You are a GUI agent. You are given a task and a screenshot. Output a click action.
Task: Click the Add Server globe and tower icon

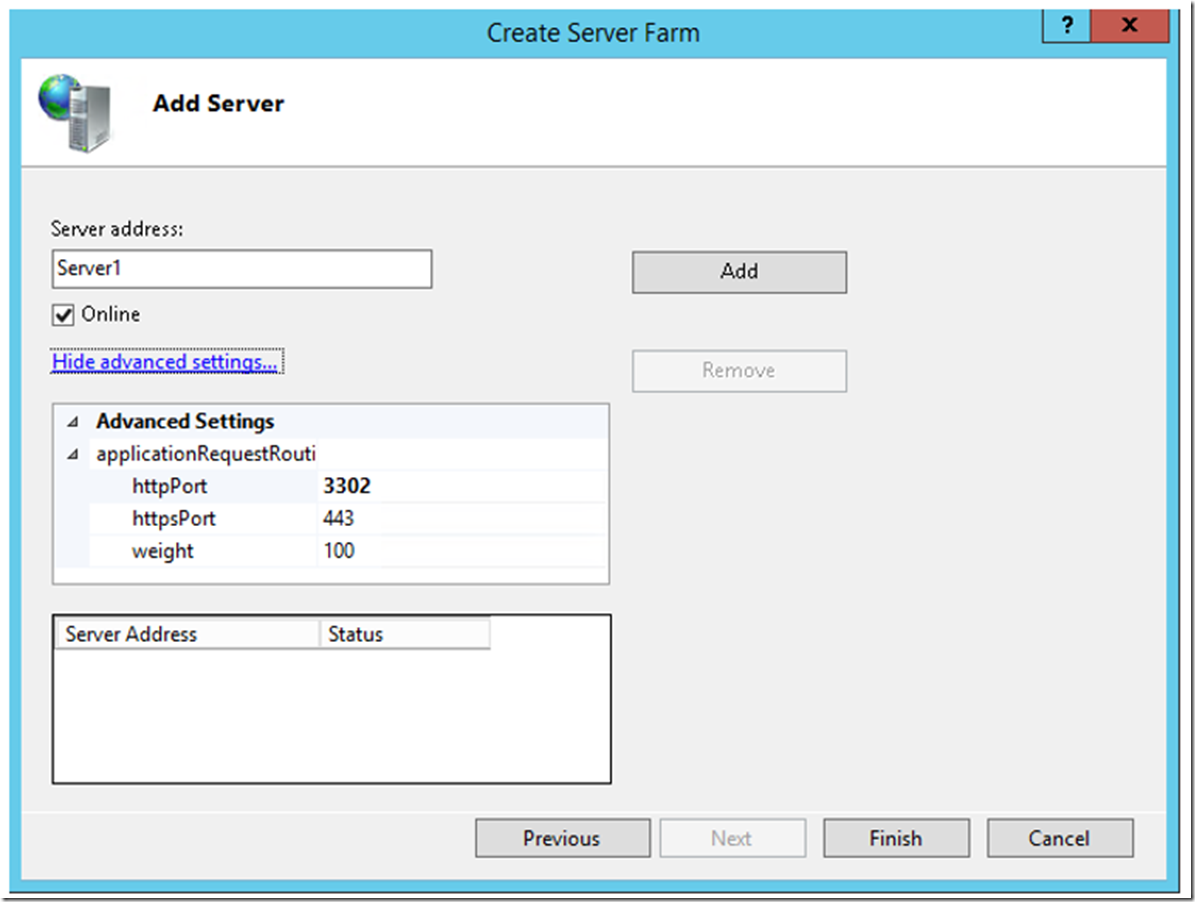(x=77, y=113)
